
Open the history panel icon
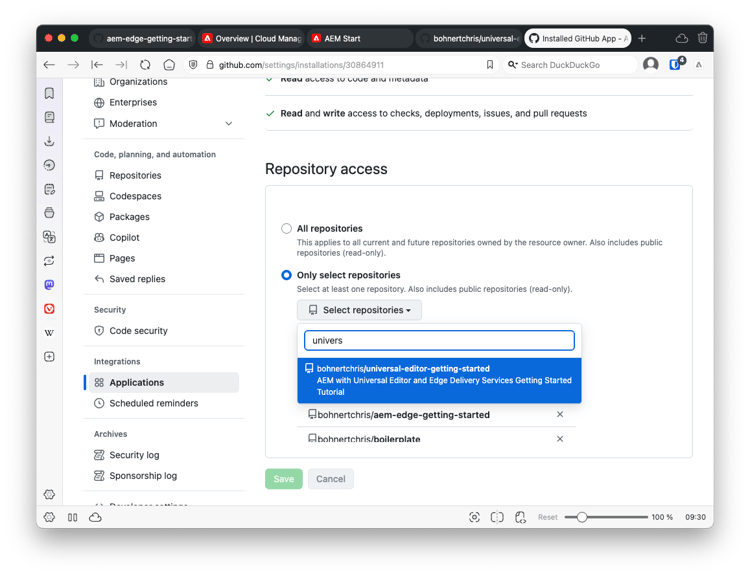49,165
